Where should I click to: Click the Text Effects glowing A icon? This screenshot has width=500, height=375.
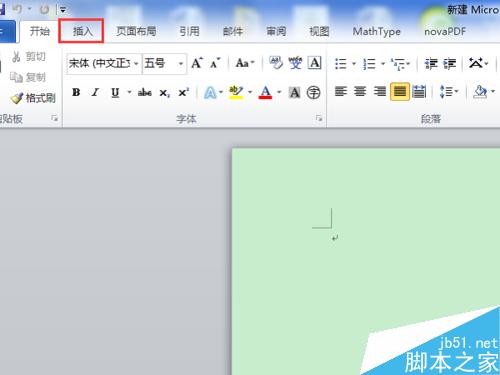[210, 93]
